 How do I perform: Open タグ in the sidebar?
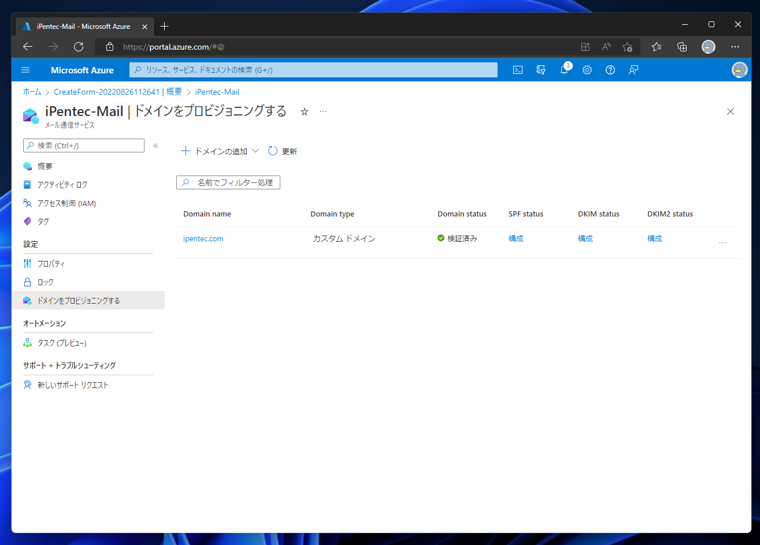pos(43,222)
